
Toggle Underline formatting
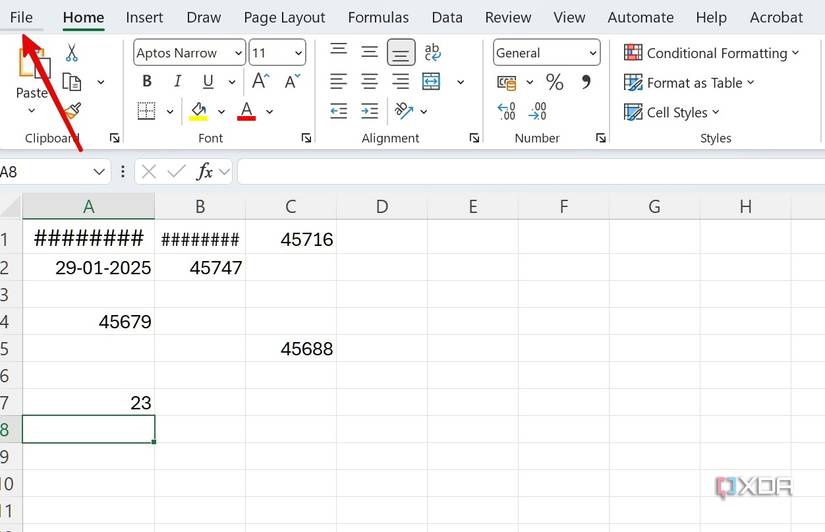[x=208, y=82]
